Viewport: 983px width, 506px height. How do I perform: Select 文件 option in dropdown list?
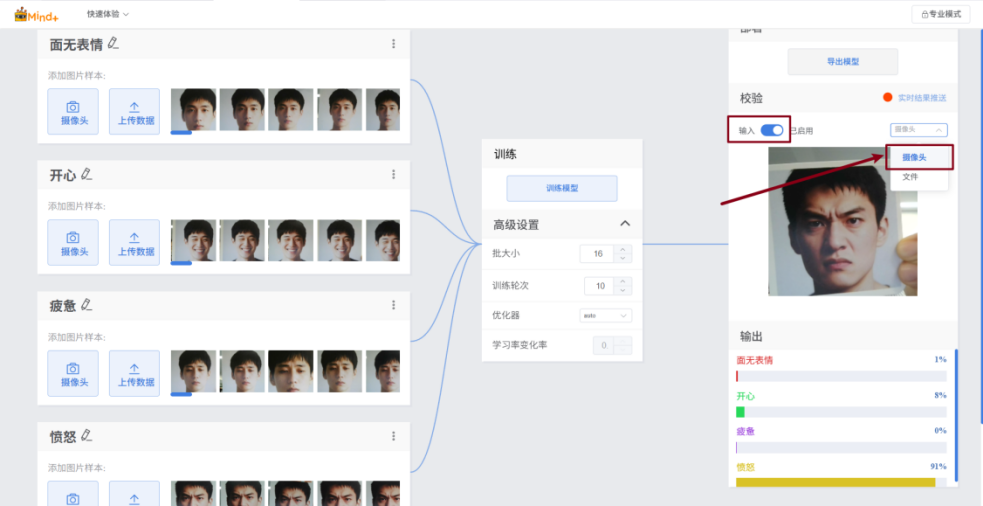pos(919,177)
